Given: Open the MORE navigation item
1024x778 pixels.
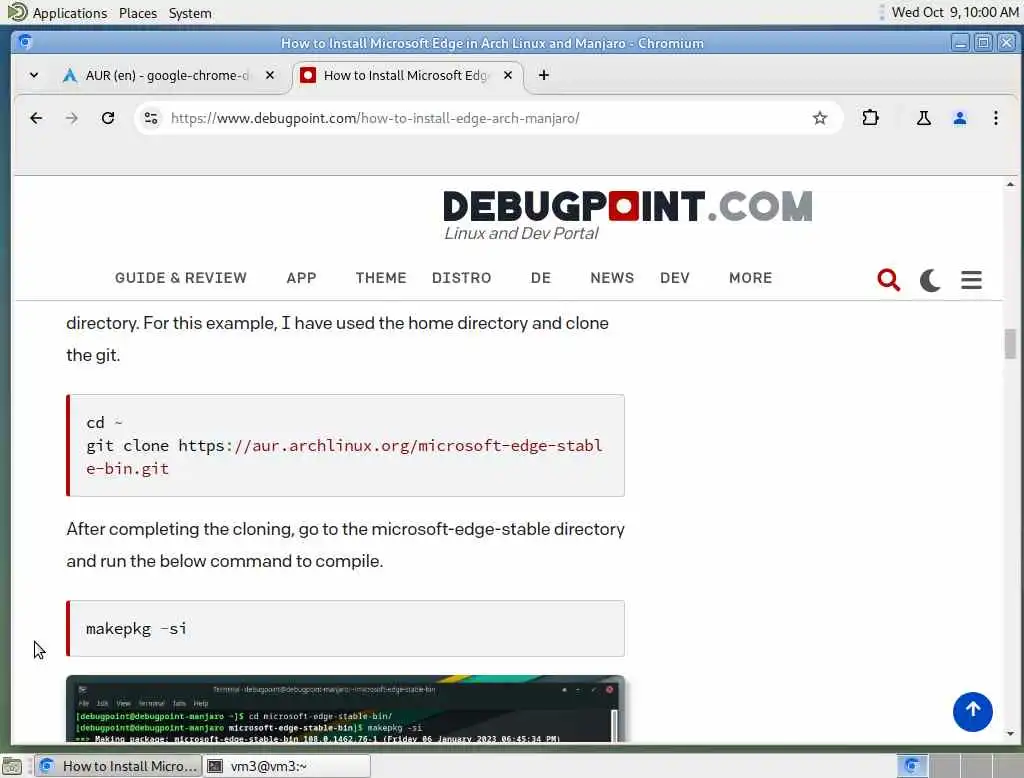Looking at the screenshot, I should coord(750,278).
